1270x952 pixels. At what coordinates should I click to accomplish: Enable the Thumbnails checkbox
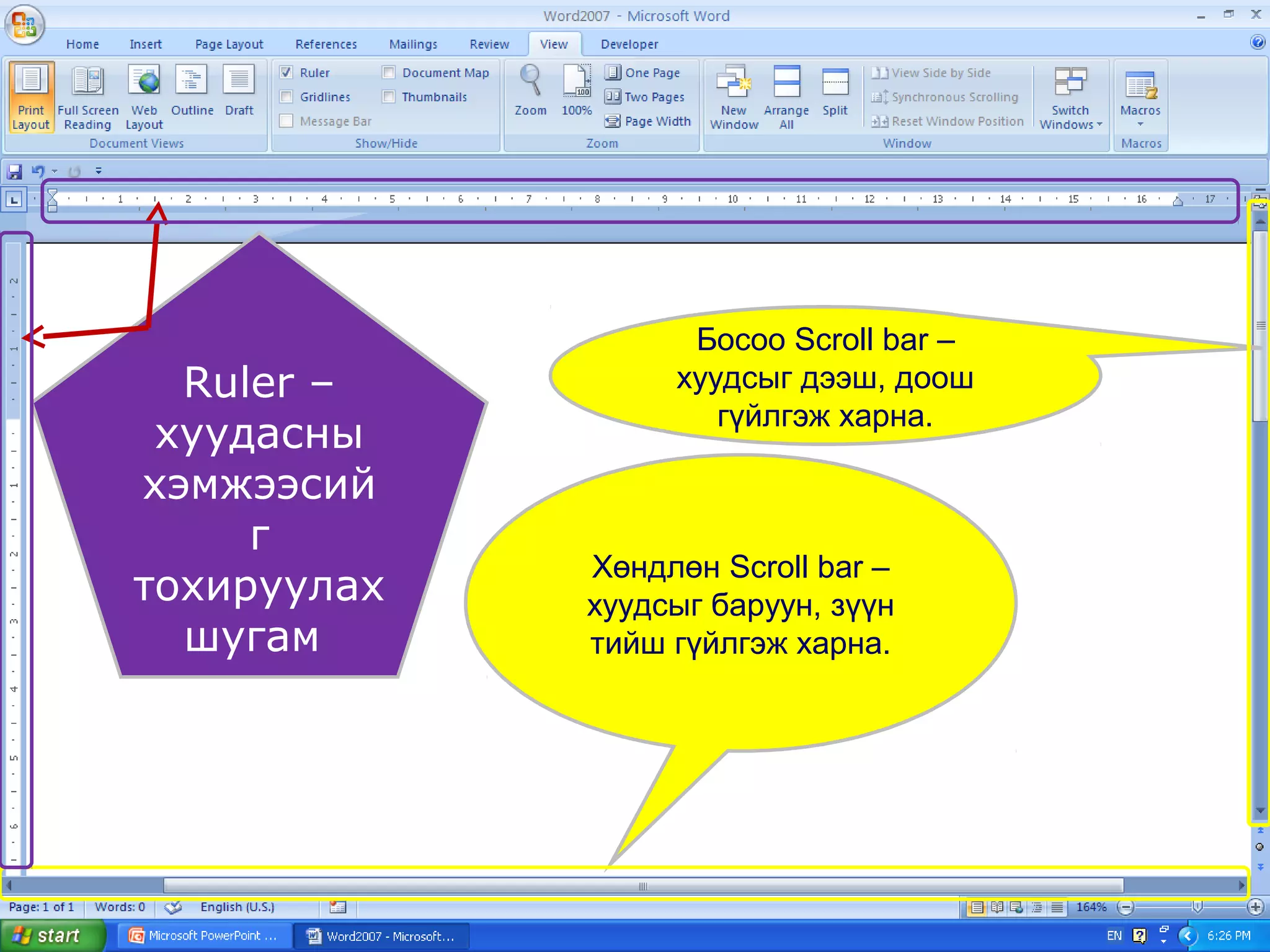389,97
